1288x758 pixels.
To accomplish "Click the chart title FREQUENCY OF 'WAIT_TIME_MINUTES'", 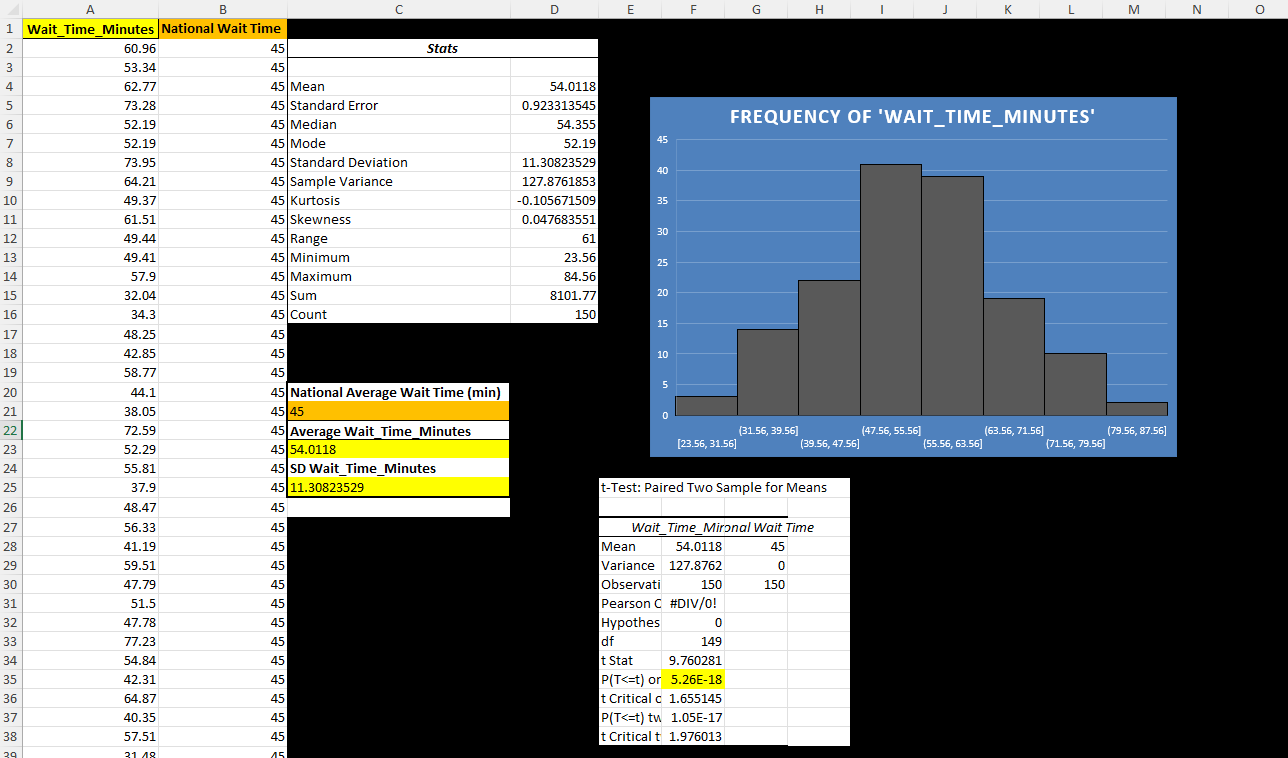I will (x=912, y=117).
